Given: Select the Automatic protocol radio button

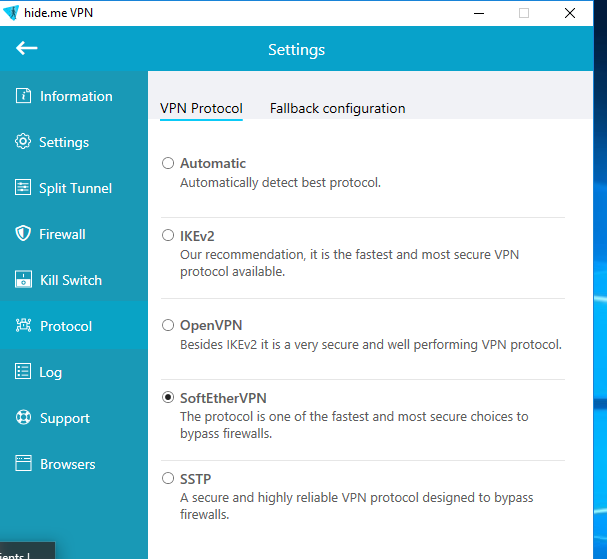Looking at the screenshot, I should click(168, 163).
